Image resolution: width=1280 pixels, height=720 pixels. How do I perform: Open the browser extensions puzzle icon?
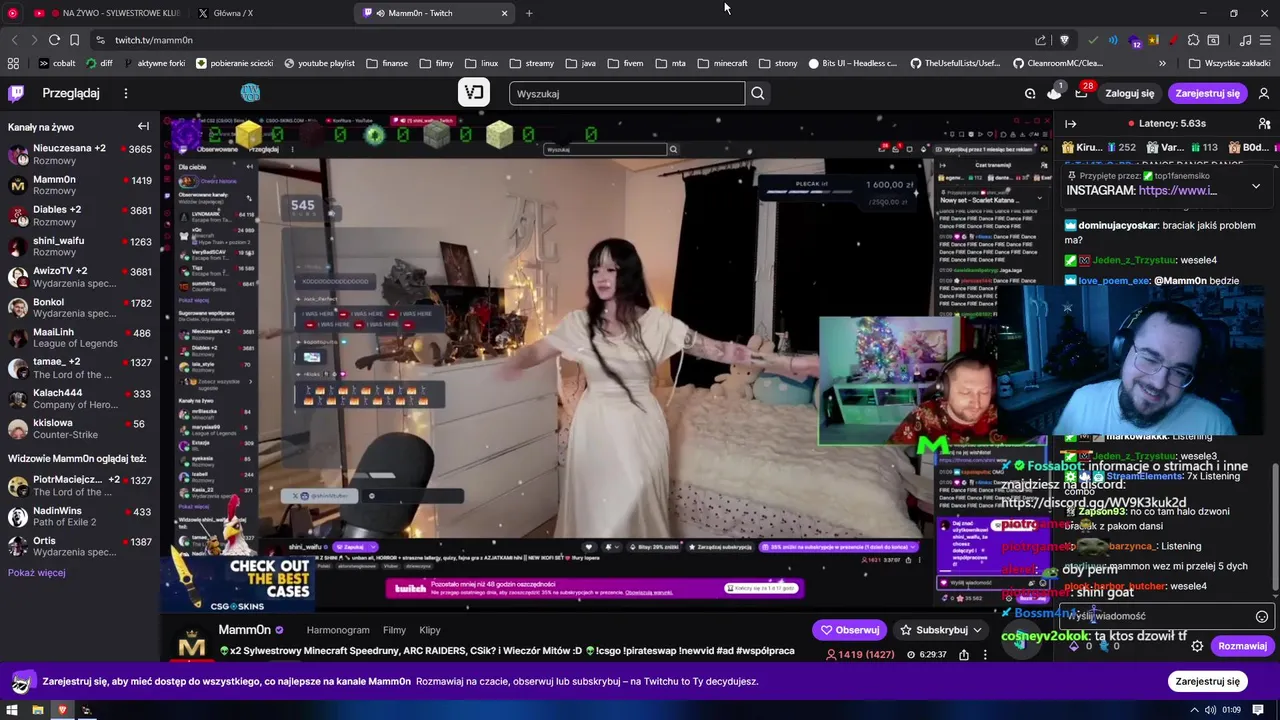coord(1193,40)
